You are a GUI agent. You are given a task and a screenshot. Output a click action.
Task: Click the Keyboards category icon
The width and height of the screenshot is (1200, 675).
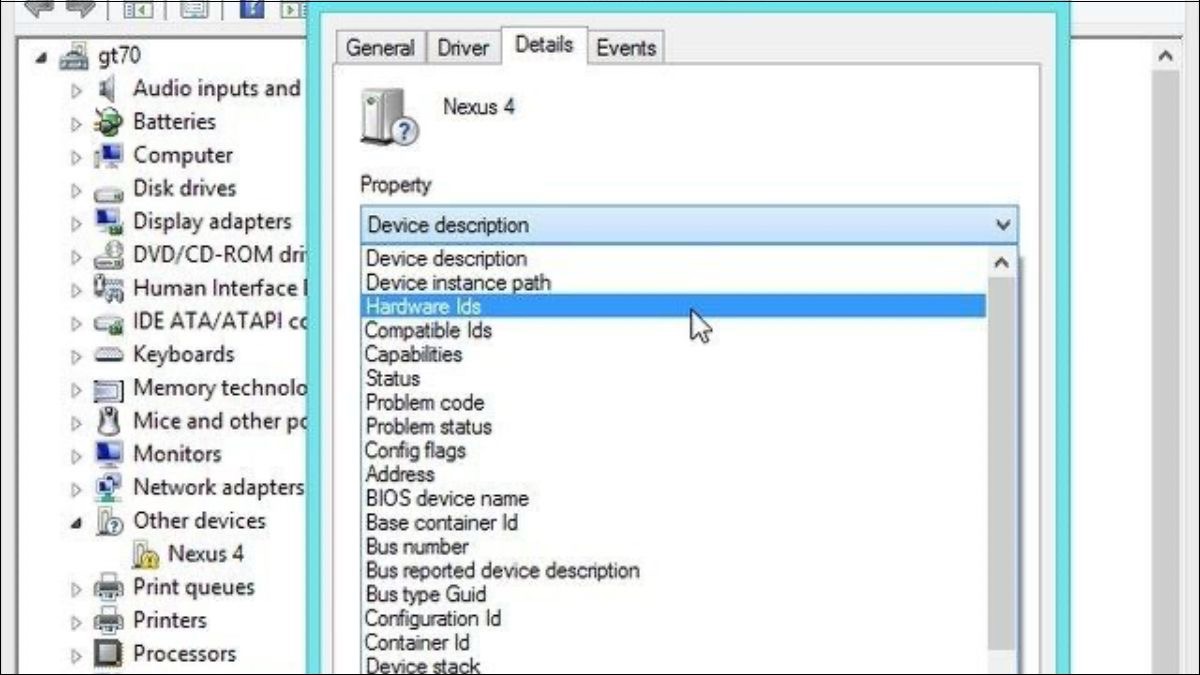108,355
